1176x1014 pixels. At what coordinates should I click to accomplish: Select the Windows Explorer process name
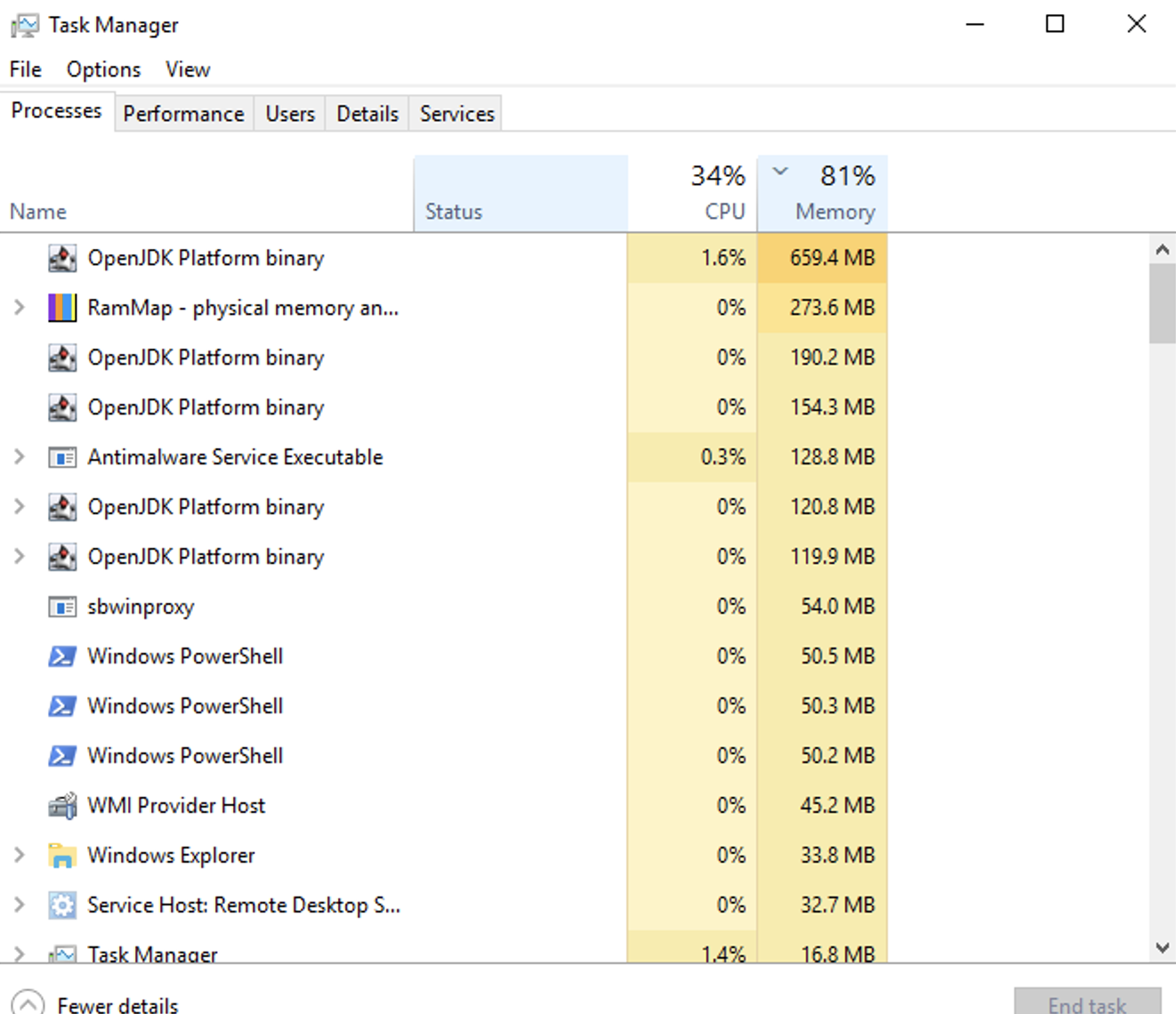(x=172, y=856)
